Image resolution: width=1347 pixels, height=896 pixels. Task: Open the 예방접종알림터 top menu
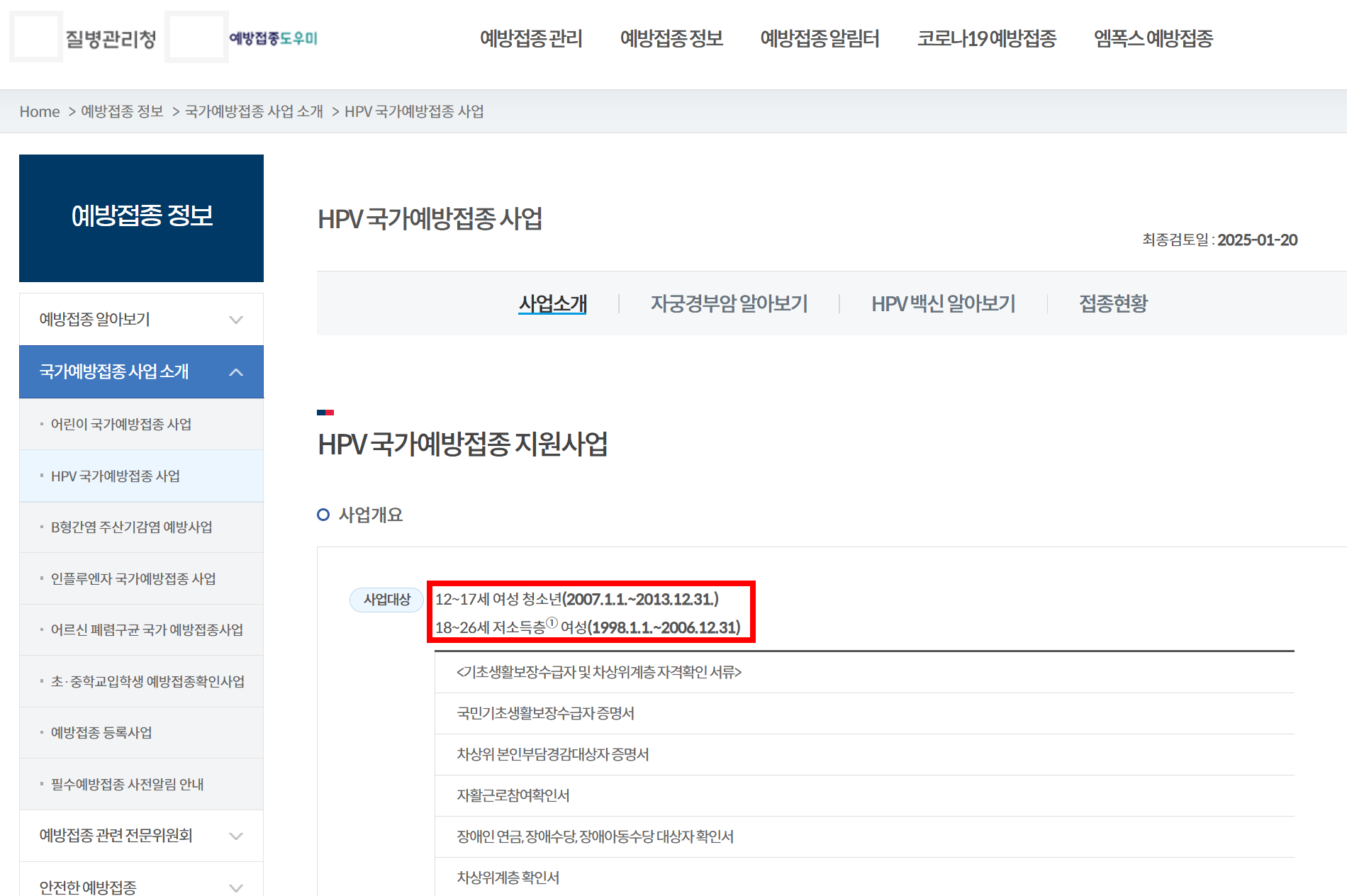click(820, 38)
